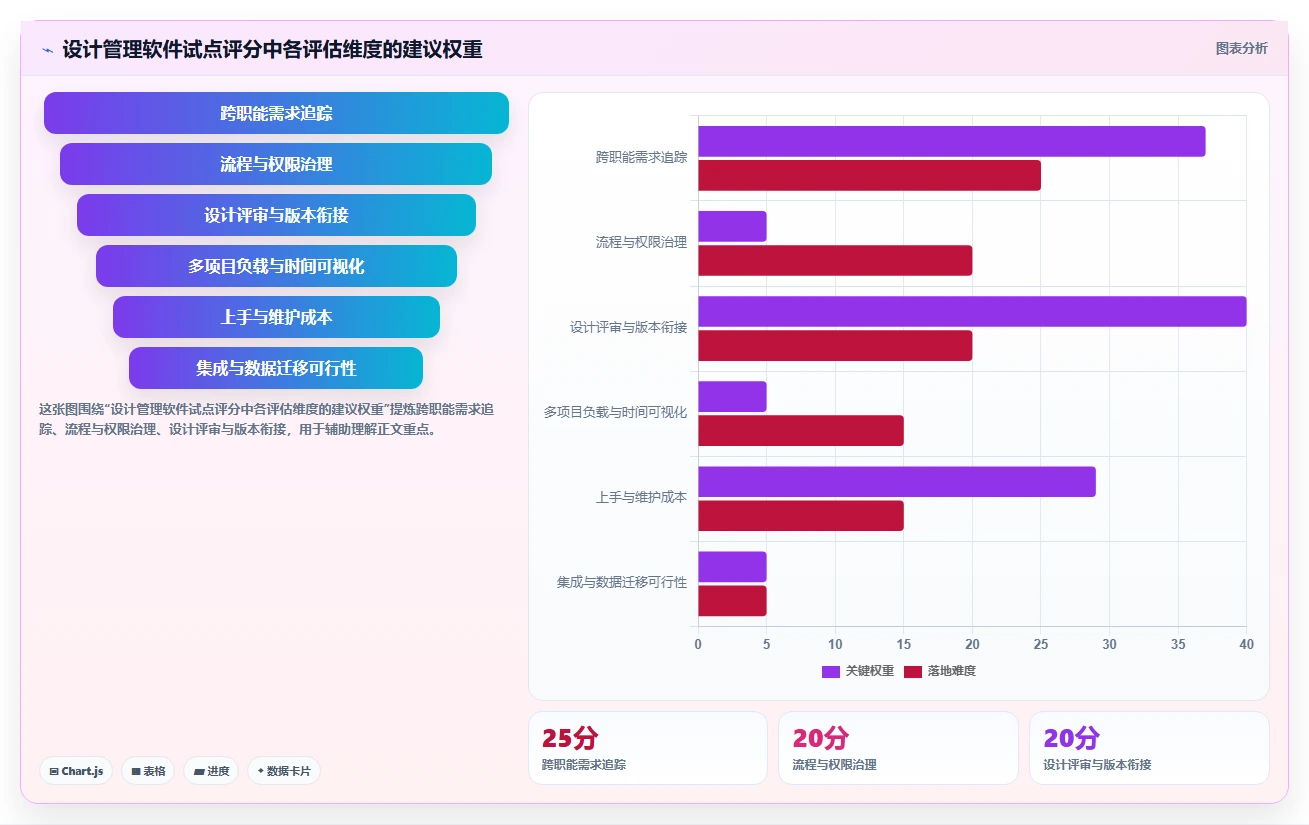Screen dimensions: 1309x825
Task: Click the red bar for 集成与数据迁移可行性
Action: 732,601
